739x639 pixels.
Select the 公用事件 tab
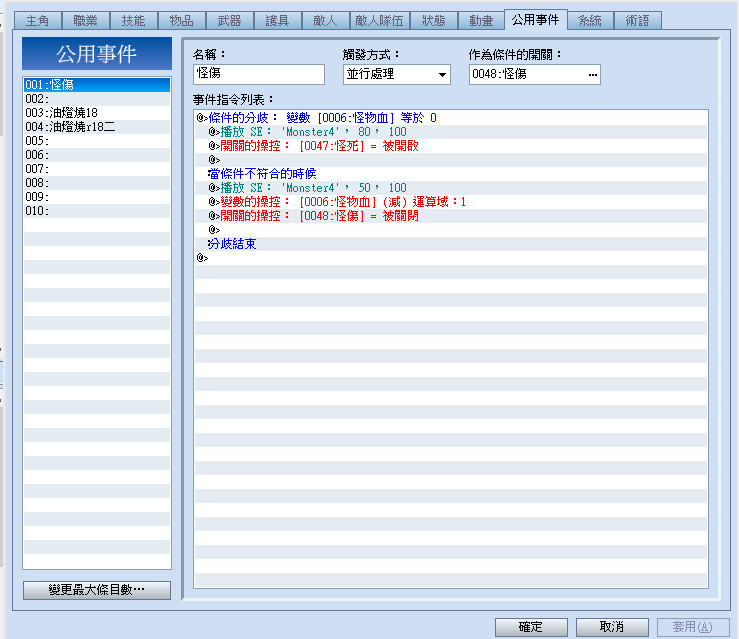(x=535, y=20)
